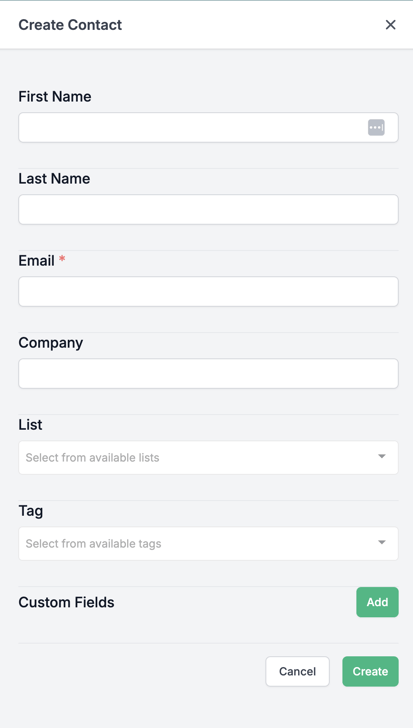Expand the Tag dropdown arrow
This screenshot has height=728, width=413.
click(x=381, y=542)
